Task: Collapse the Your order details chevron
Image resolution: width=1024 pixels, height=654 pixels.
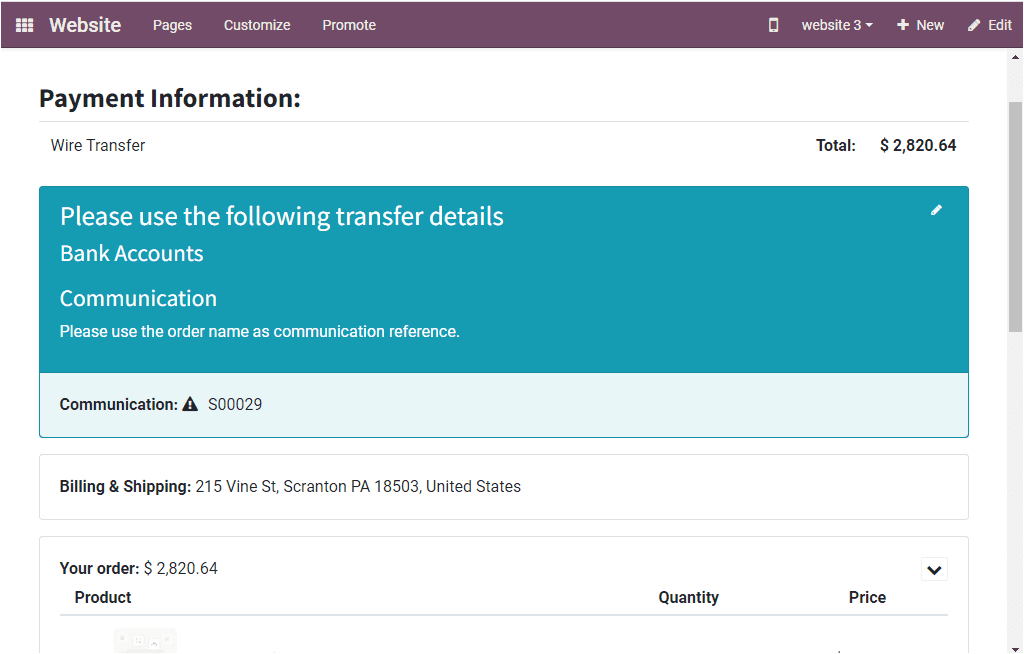Action: [934, 568]
